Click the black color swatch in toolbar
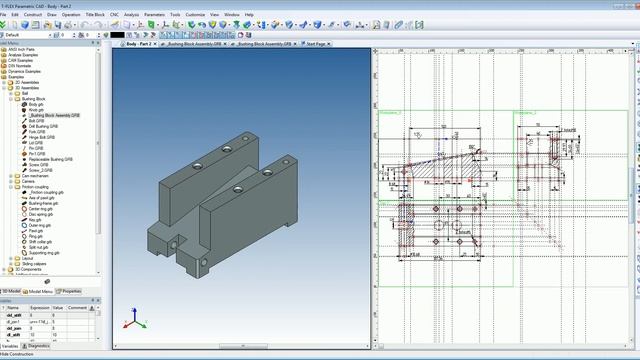Image resolution: width=640 pixels, height=360 pixels. pos(117,35)
